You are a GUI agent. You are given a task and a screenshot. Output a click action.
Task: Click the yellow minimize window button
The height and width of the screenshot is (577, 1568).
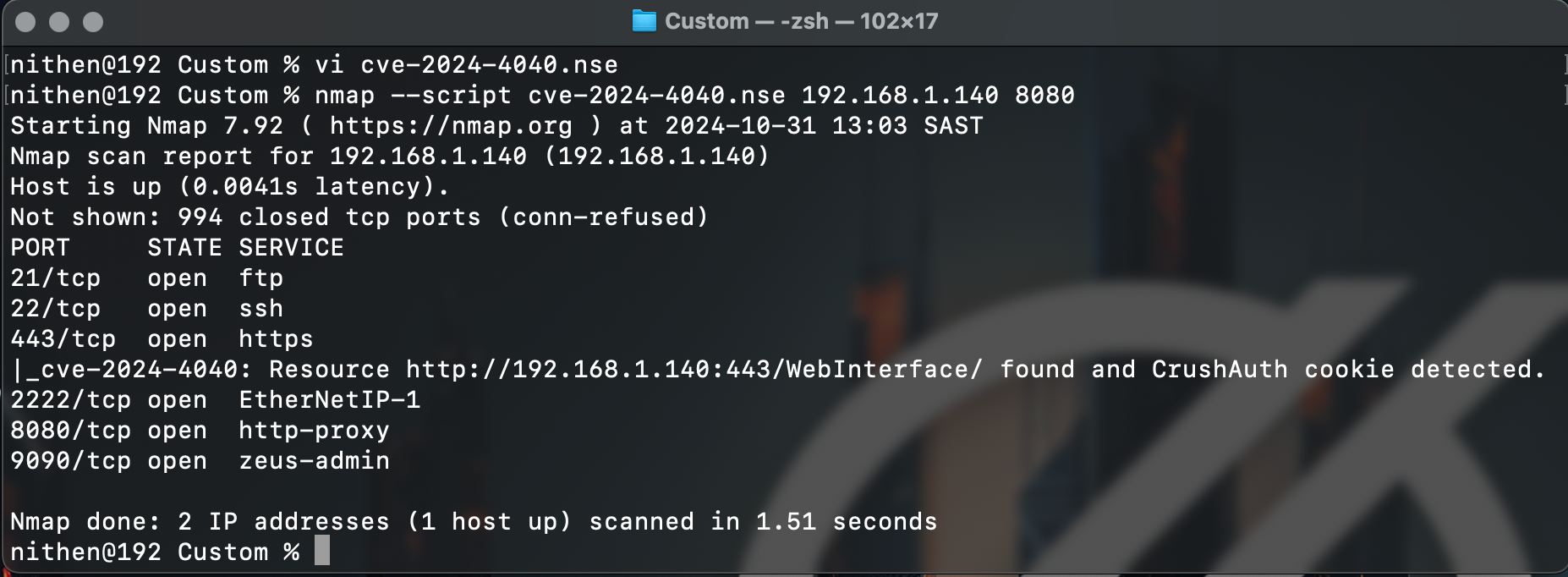59,22
